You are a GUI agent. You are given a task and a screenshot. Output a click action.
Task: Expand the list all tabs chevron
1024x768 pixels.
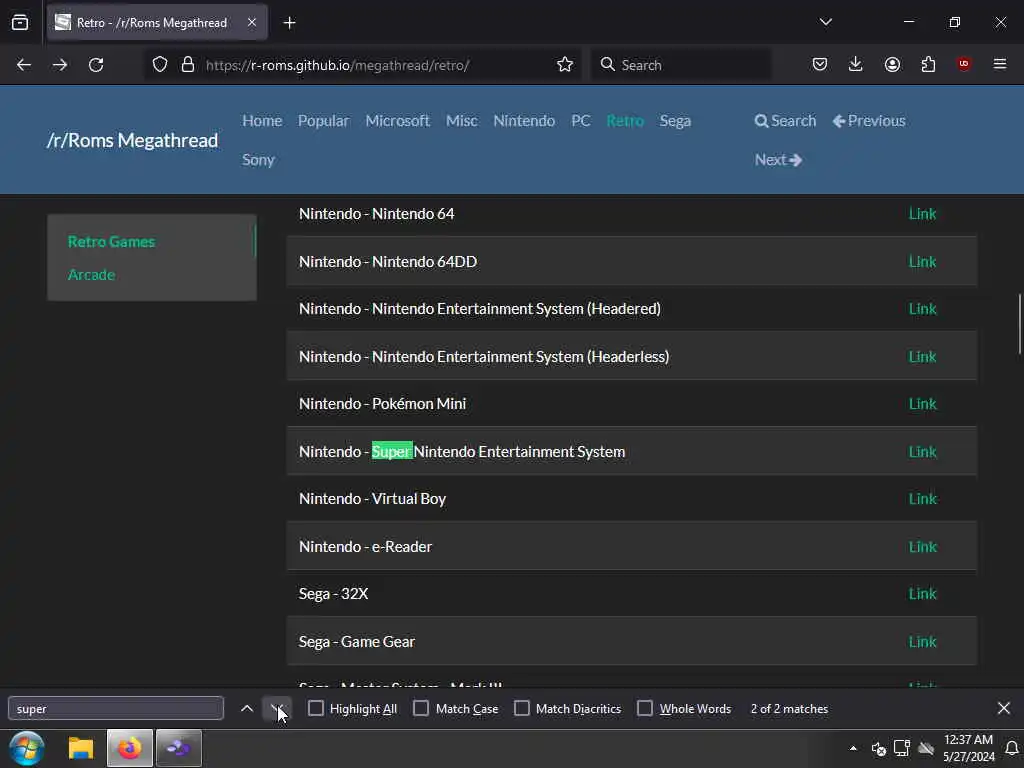826,22
